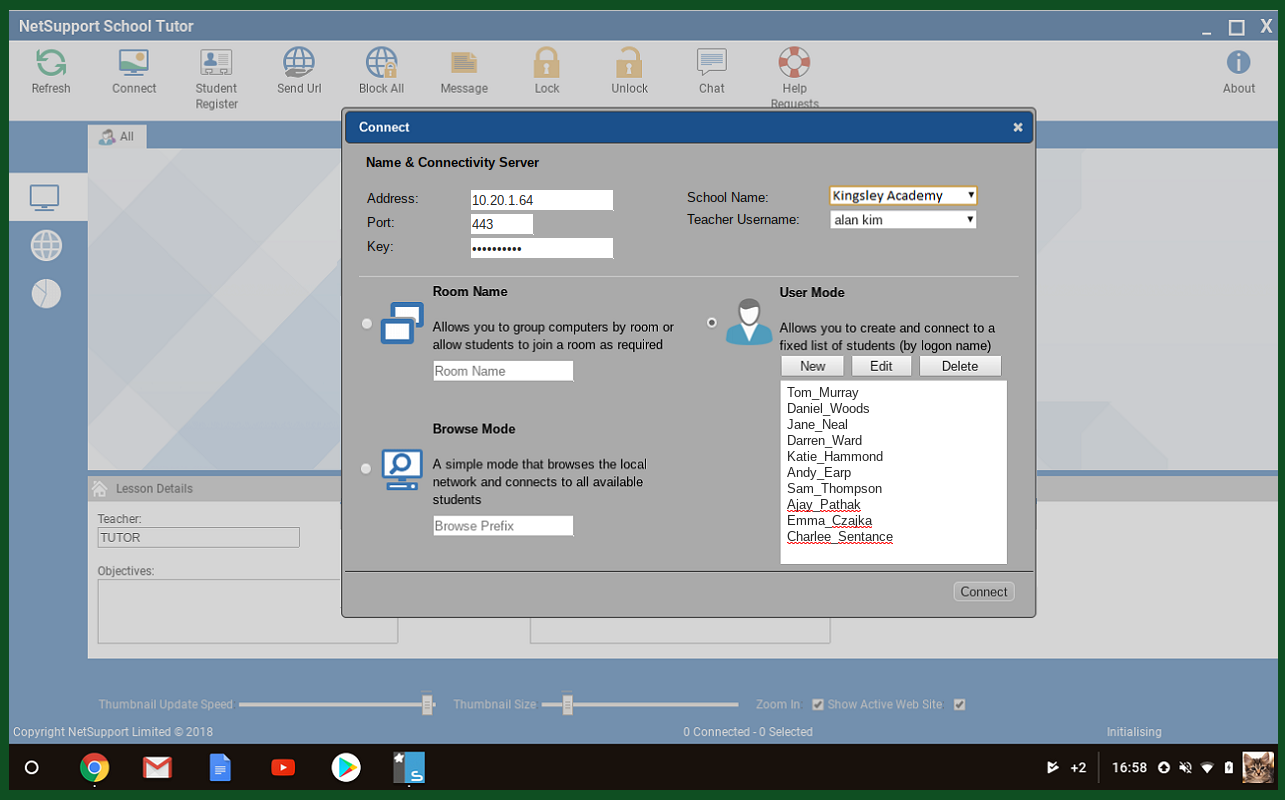Expand the School Name dropdown

click(903, 196)
